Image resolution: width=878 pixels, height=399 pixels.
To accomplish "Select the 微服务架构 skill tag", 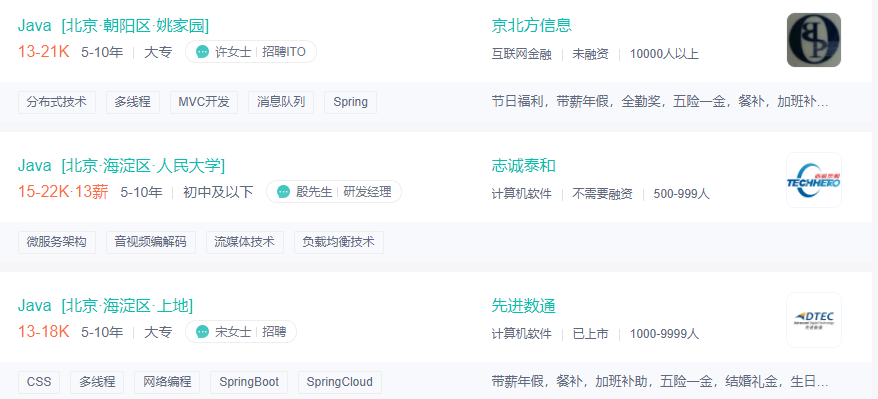I will [x=57, y=242].
